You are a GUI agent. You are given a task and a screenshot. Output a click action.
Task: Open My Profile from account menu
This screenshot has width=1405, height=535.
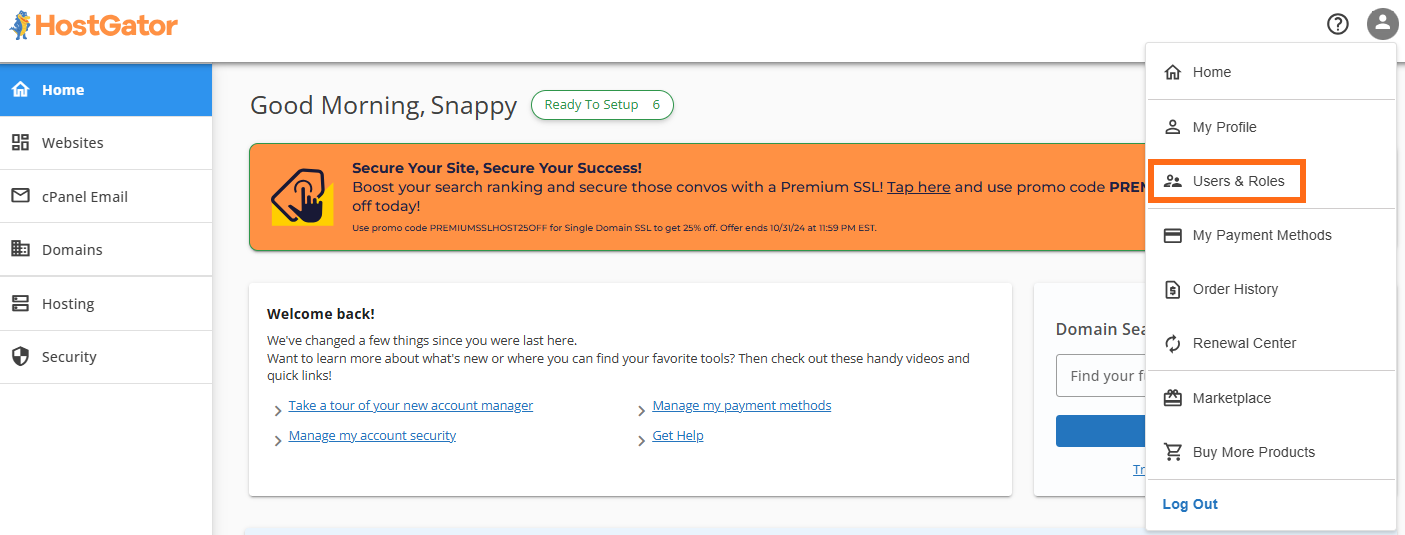pos(1224,127)
